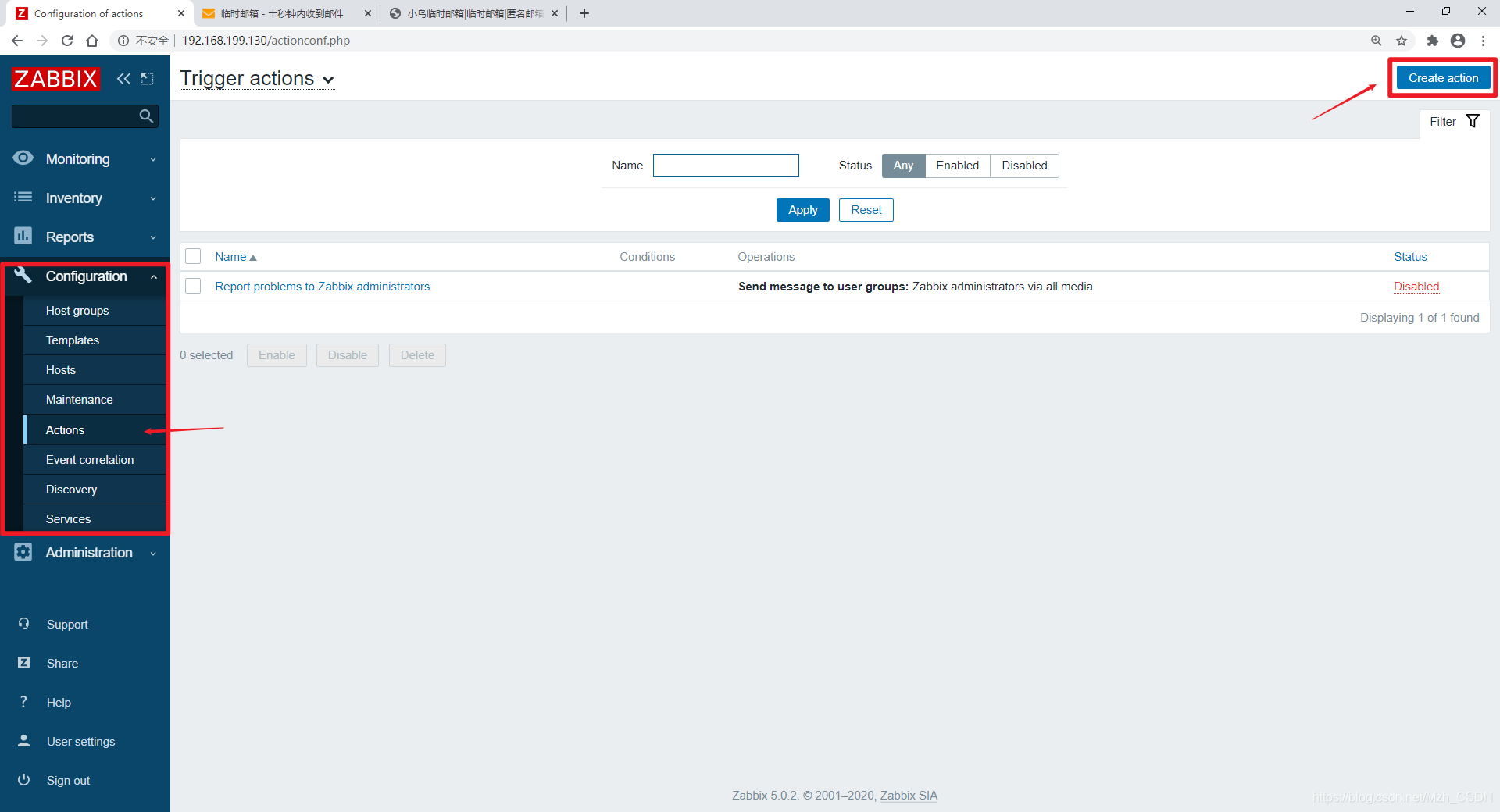Set Status filter to Disabled
Viewport: 1500px width, 812px height.
tap(1024, 166)
